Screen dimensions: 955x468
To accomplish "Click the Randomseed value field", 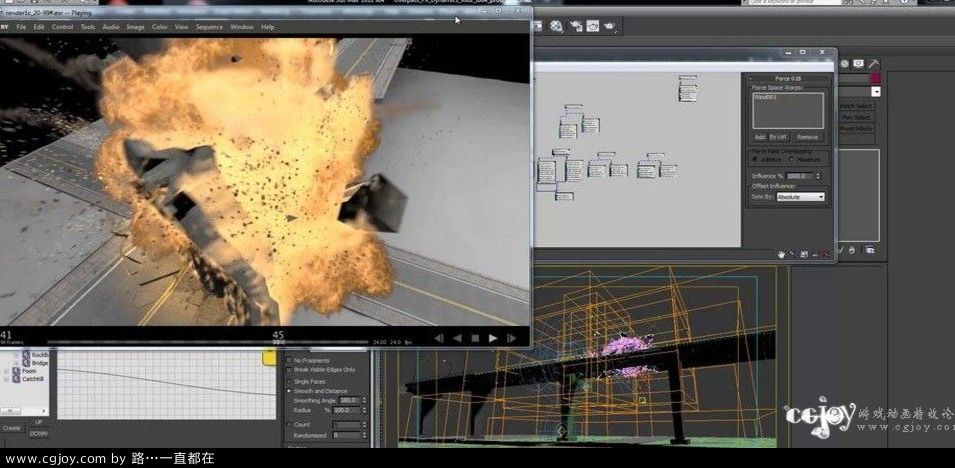I will (x=347, y=436).
